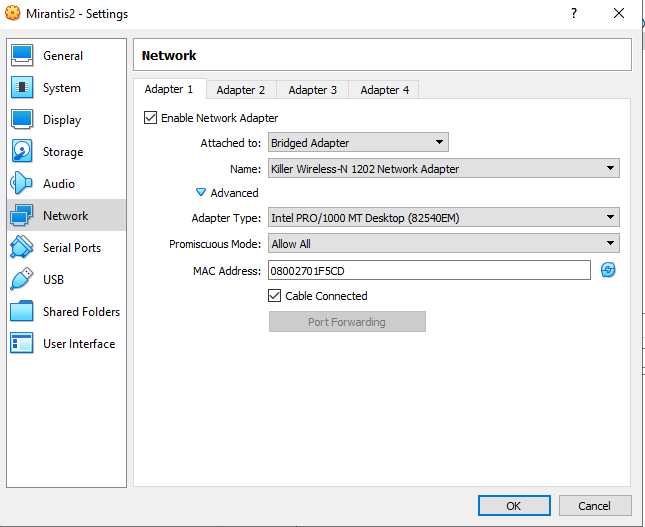Image resolution: width=645 pixels, height=527 pixels.
Task: Switch to the Adapter 2 tab
Action: pyautogui.click(x=241, y=90)
